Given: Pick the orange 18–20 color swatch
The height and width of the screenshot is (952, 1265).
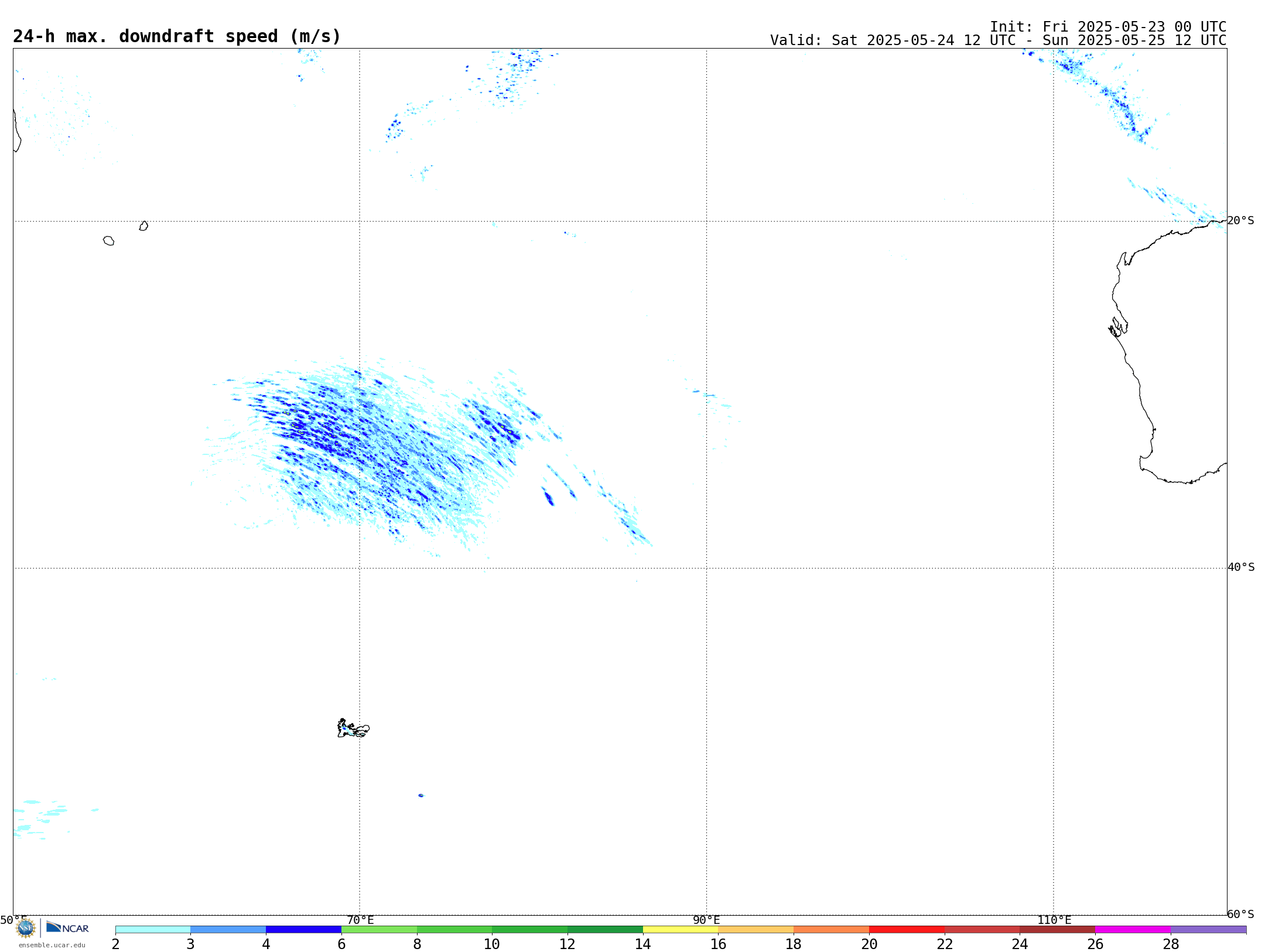Looking at the screenshot, I should [832, 930].
